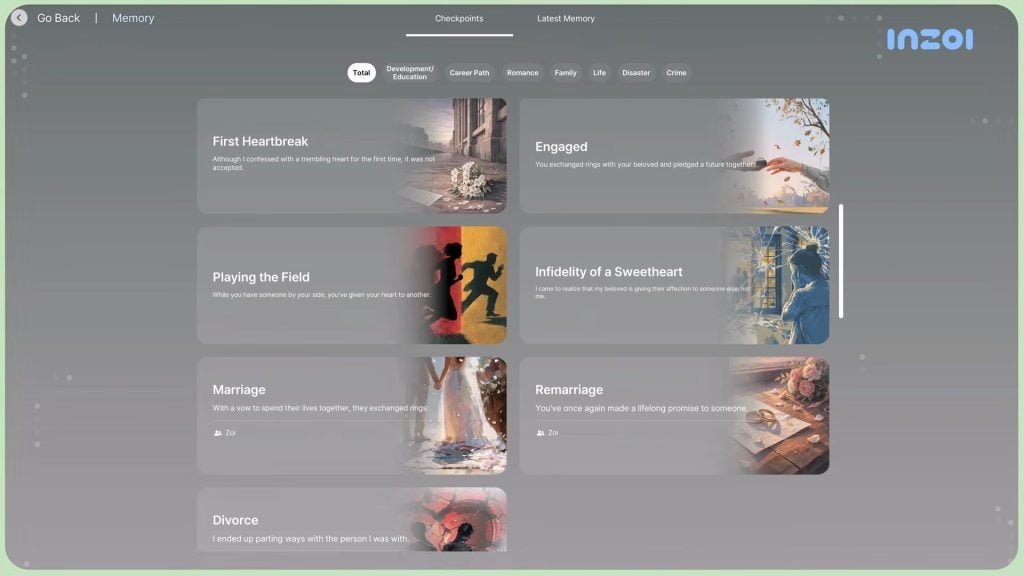Image resolution: width=1024 pixels, height=576 pixels.
Task: Show only Romance memories
Action: click(522, 73)
